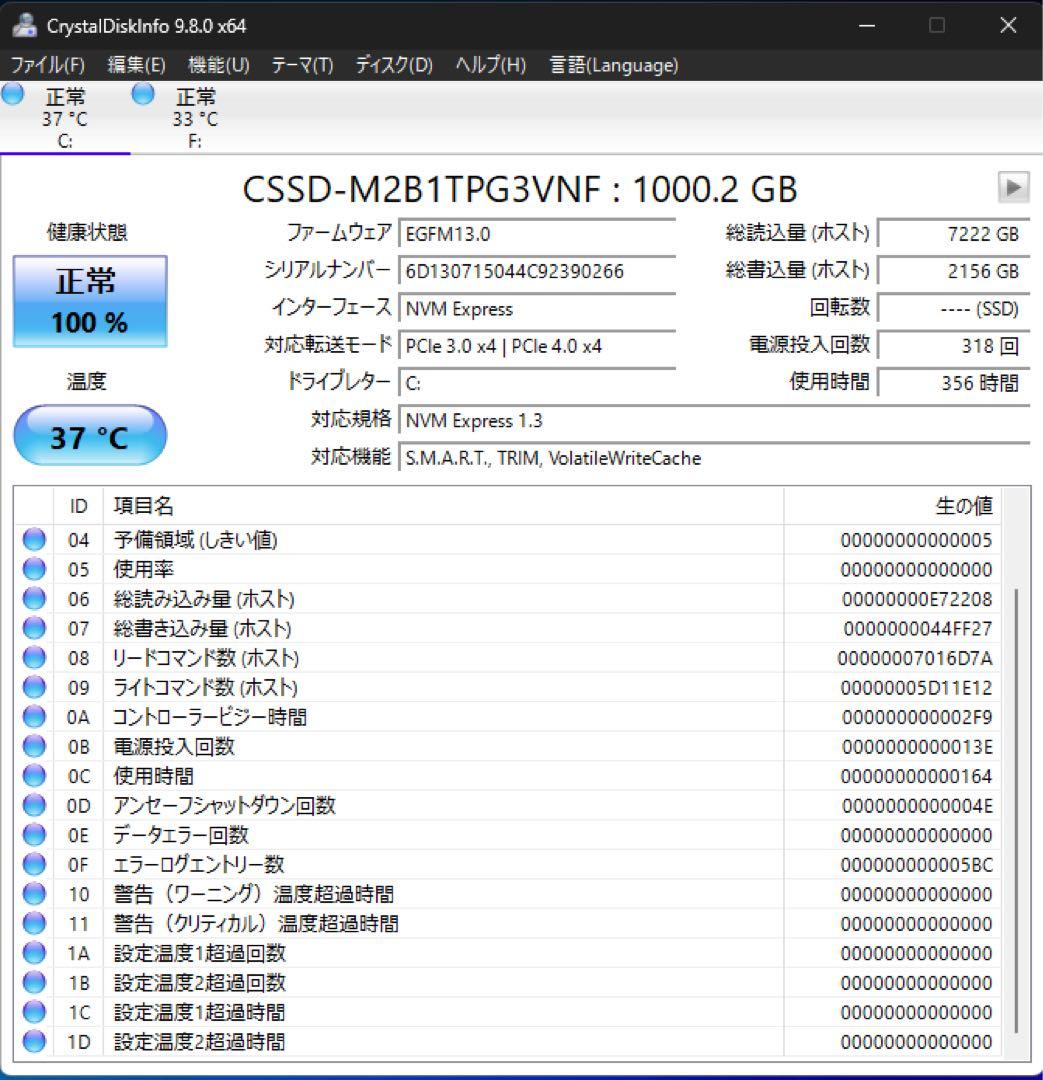Image resolution: width=1043 pixels, height=1080 pixels.
Task: Click the disk title CSSD-M2B1TPG3VNF : 1000.2 GB
Action: click(520, 189)
